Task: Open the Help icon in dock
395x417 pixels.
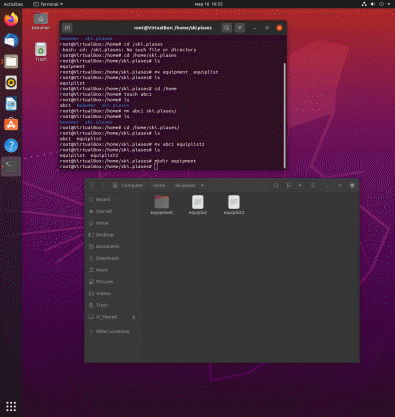Action: tap(11, 145)
